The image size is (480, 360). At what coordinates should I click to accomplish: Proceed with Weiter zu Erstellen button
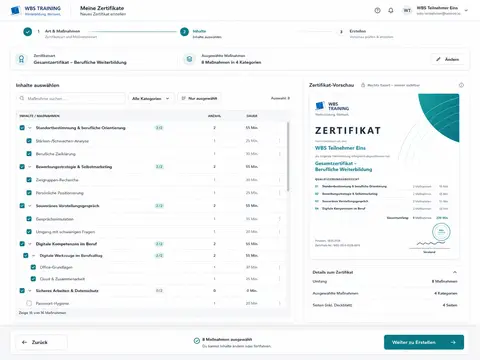click(424, 342)
